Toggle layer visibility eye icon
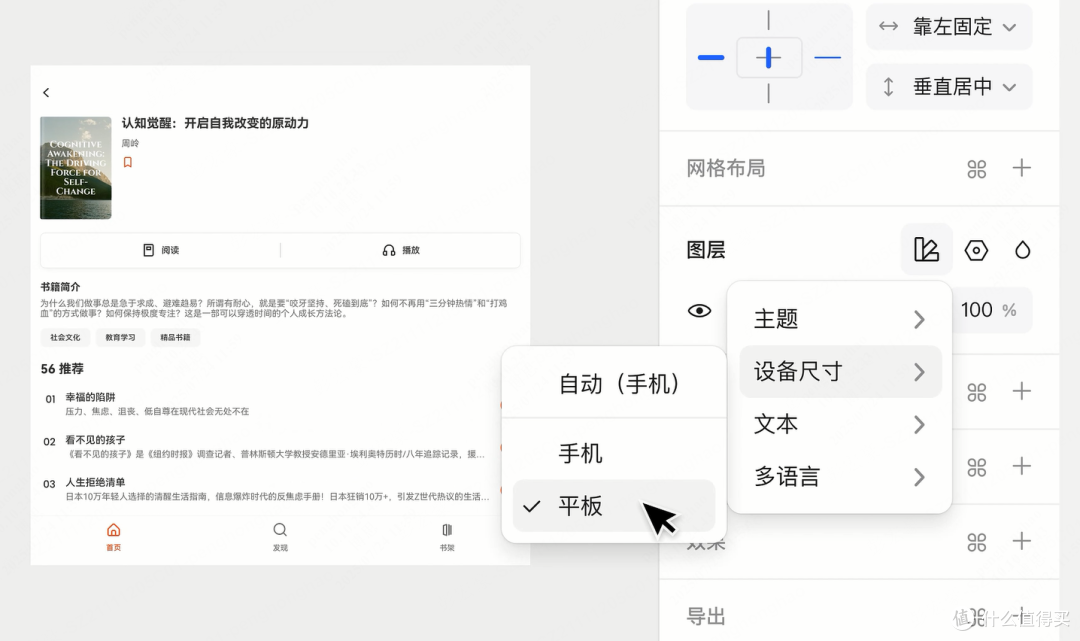 click(699, 311)
